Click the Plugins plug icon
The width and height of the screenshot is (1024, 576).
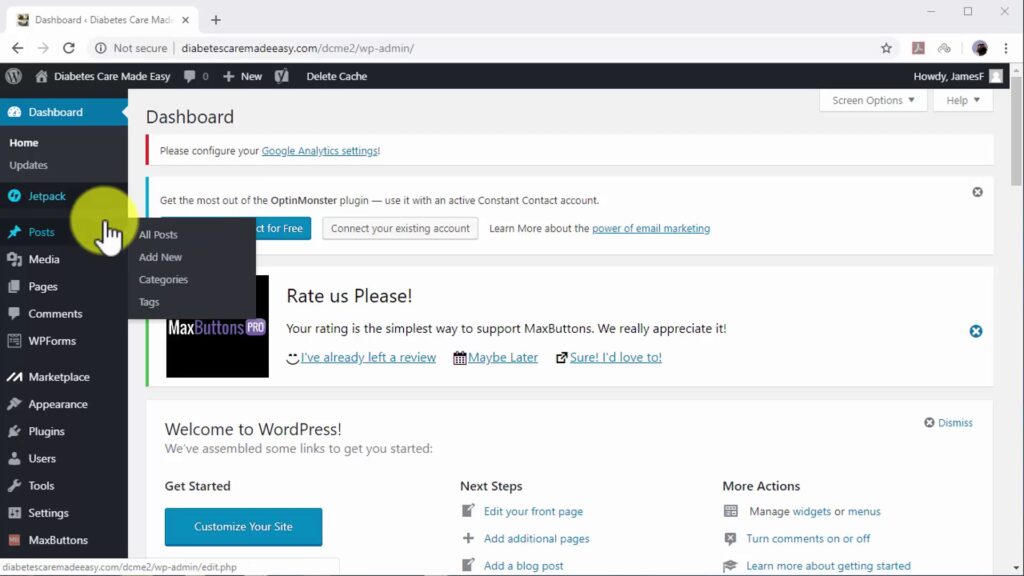point(14,432)
